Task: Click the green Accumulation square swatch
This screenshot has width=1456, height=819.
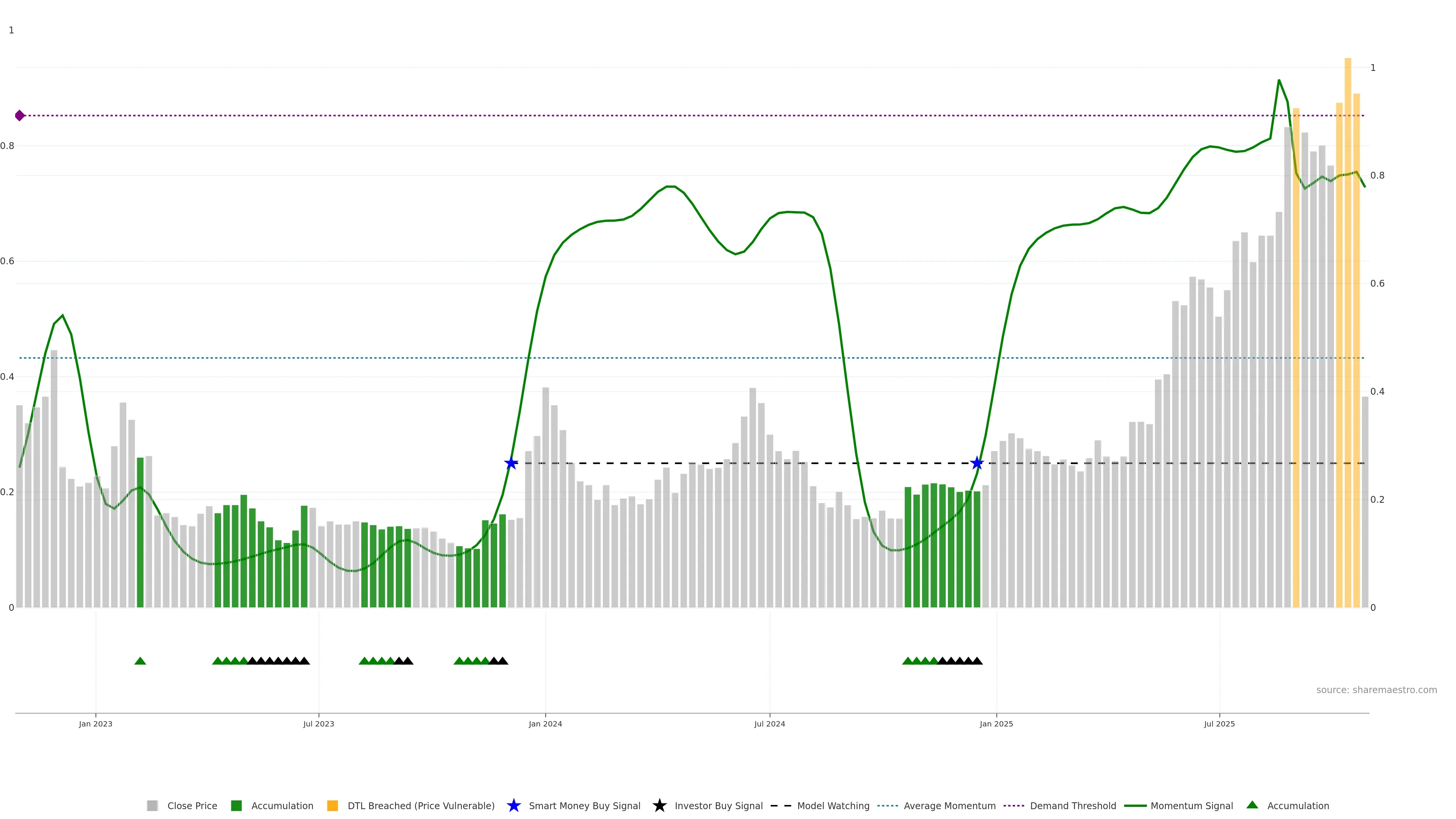Action: point(236,805)
